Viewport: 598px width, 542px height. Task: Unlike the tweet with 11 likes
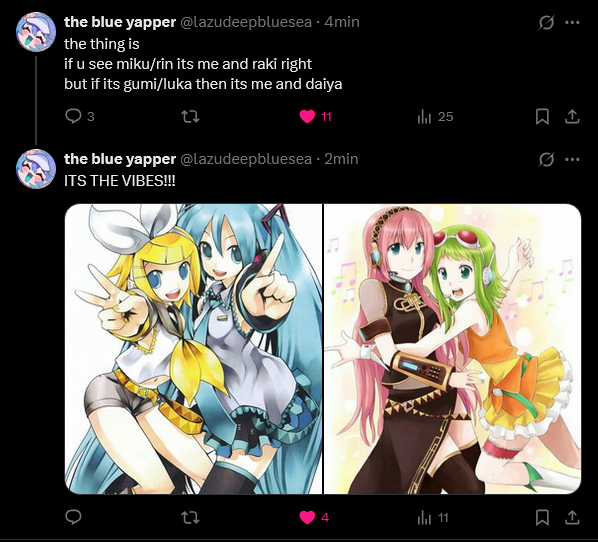[315, 116]
